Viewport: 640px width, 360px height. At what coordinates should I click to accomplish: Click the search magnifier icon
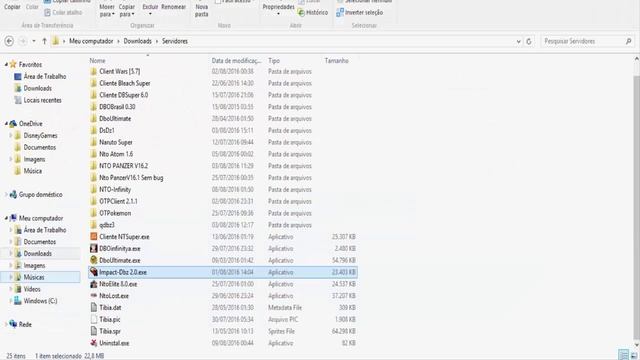pos(629,41)
